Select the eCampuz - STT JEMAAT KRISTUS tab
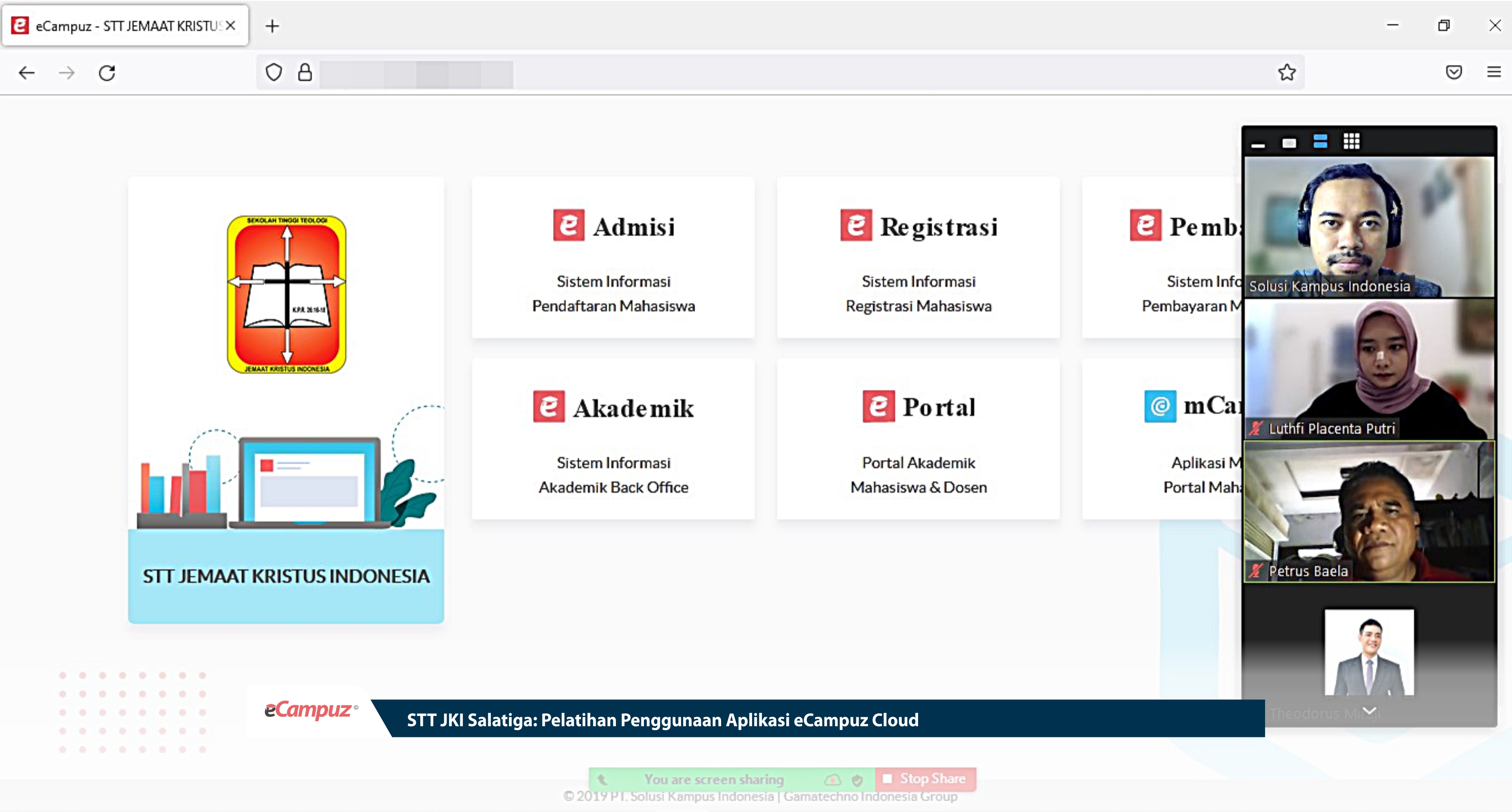The width and height of the screenshot is (1512, 812). coord(125,25)
